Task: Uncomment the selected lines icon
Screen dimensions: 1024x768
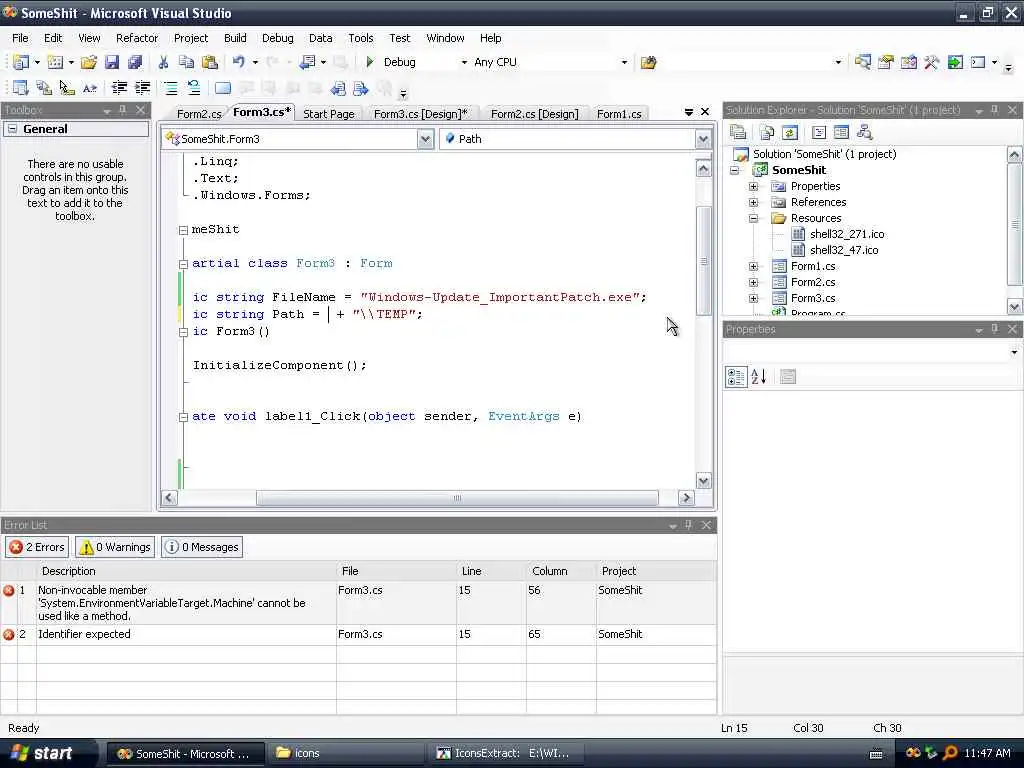Action: click(193, 88)
